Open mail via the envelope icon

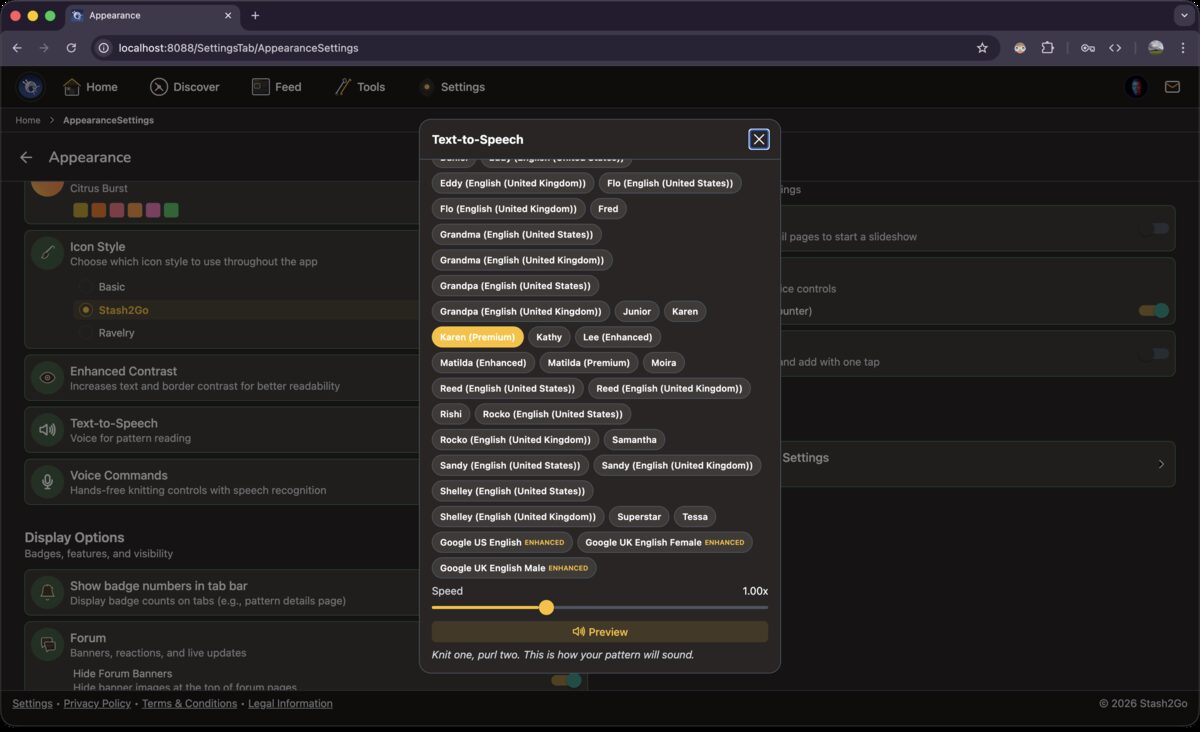(x=1172, y=87)
